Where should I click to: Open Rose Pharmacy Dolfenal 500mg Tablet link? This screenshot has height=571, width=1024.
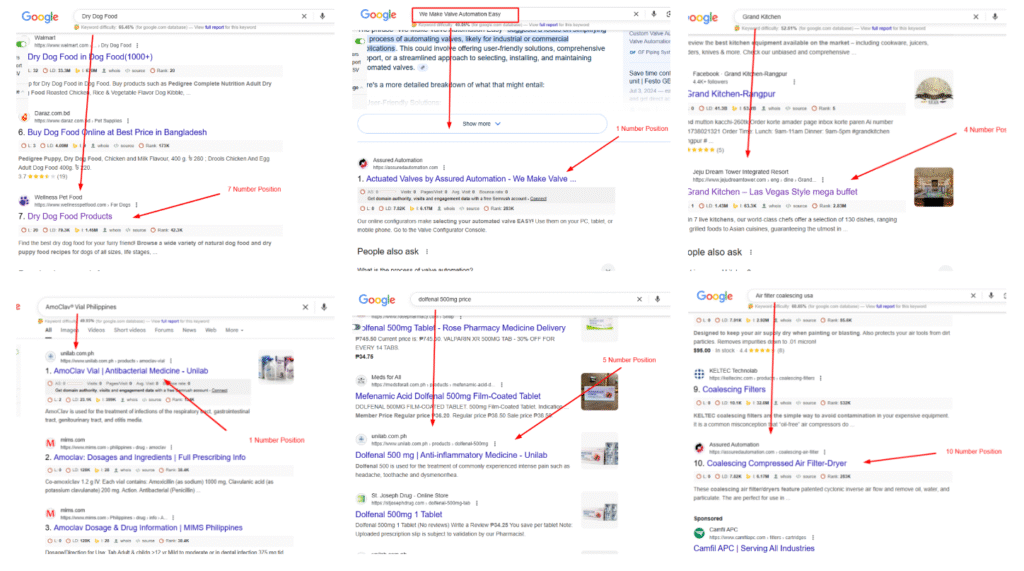click(460, 328)
